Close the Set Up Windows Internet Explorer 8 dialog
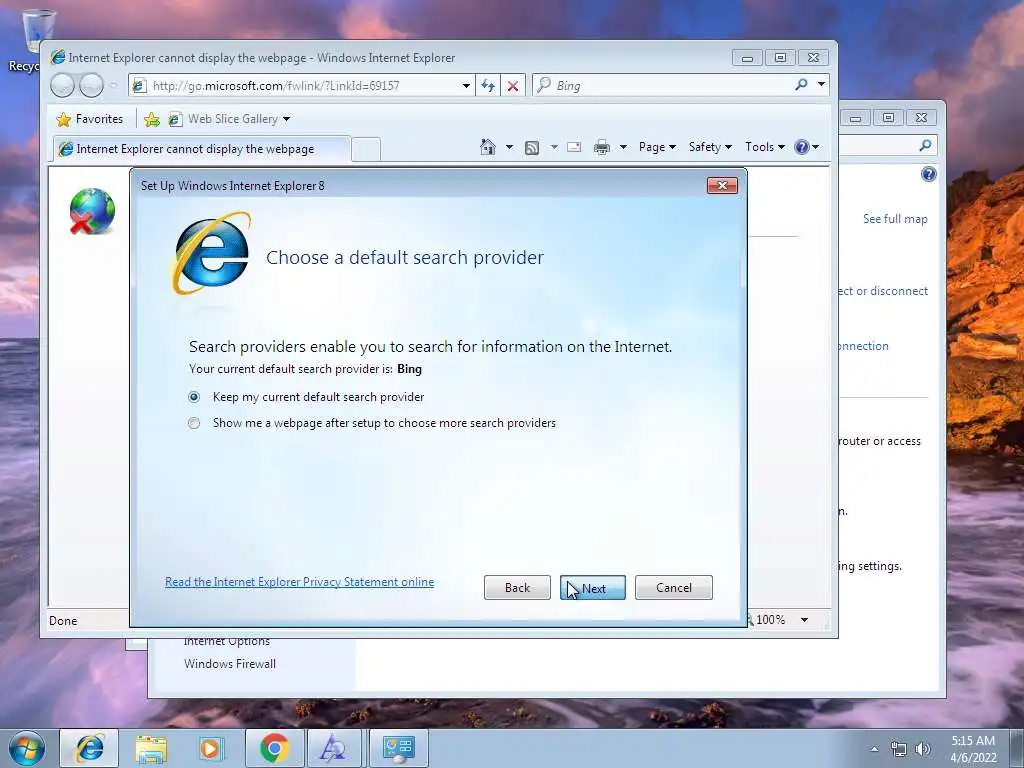 (x=722, y=185)
